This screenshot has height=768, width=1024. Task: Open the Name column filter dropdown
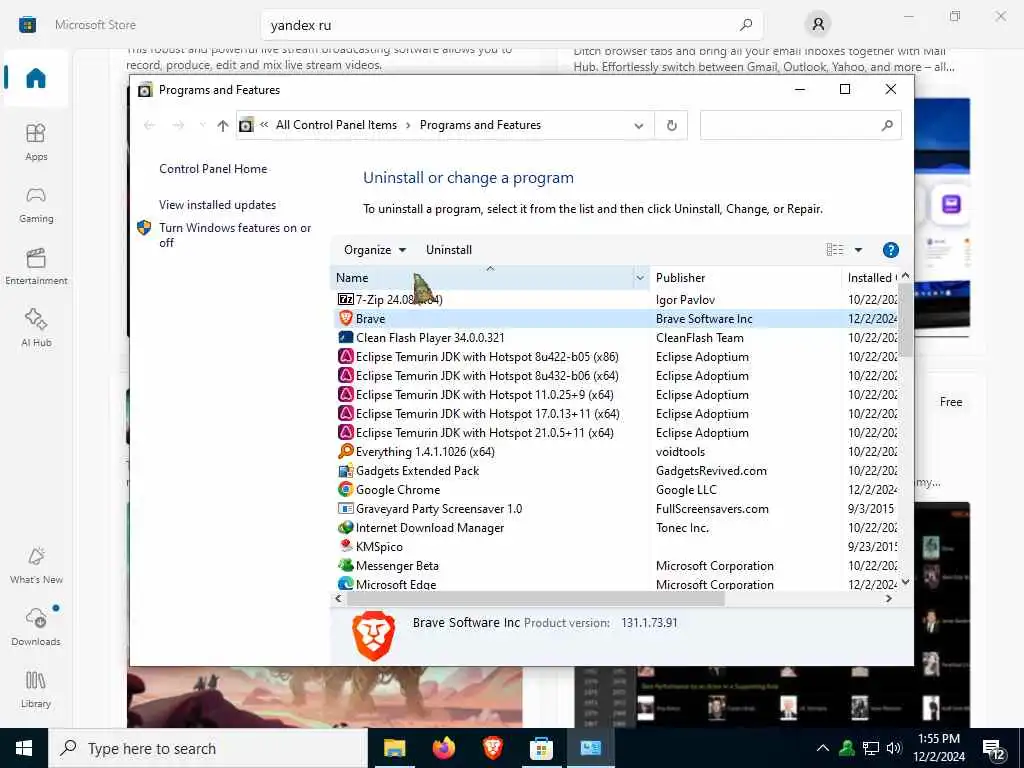click(x=640, y=278)
